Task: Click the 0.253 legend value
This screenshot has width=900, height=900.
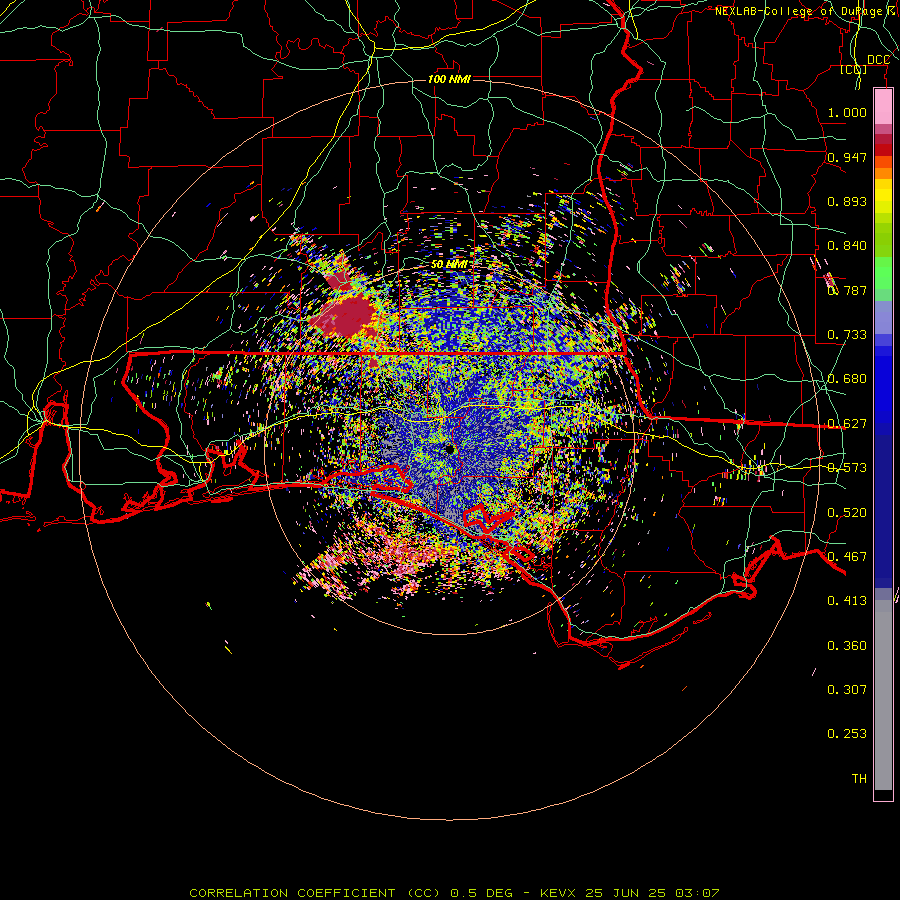Action: pos(847,734)
